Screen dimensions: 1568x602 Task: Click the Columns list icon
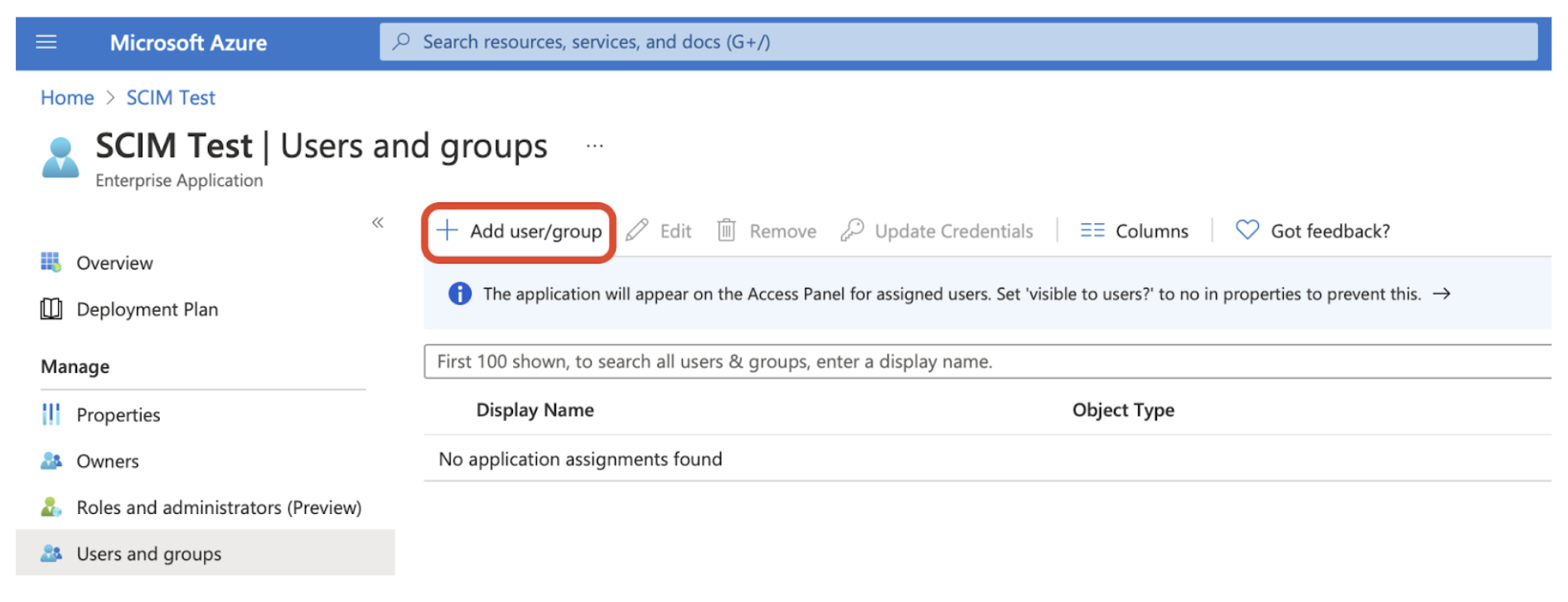point(1092,231)
